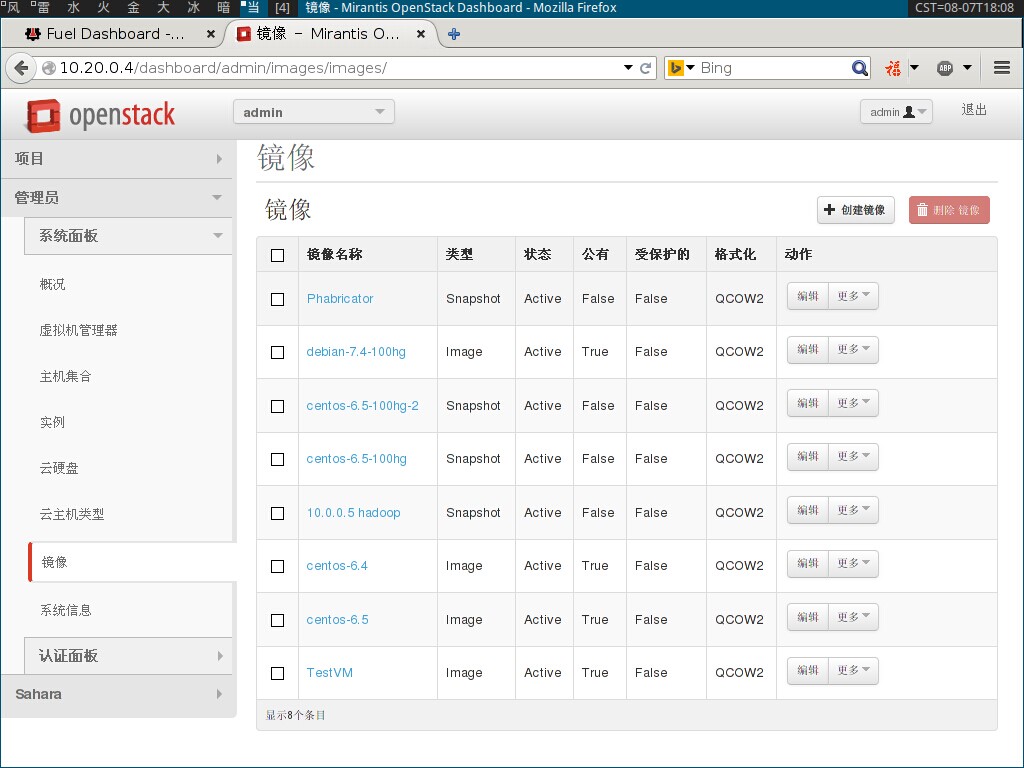This screenshot has height=768, width=1024.
Task: Click the browser back arrow button
Action: [21, 68]
